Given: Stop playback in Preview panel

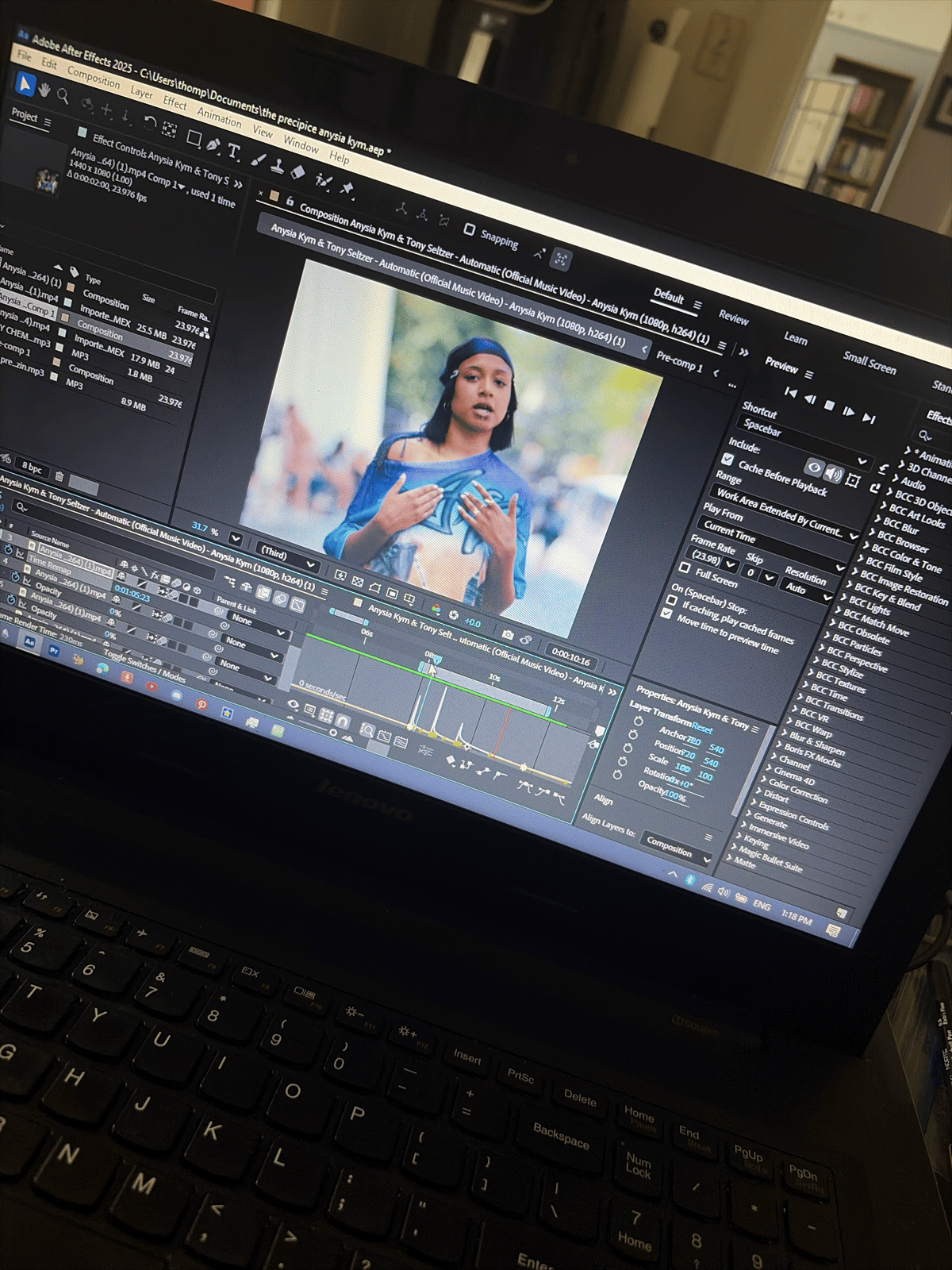Looking at the screenshot, I should click(x=830, y=405).
